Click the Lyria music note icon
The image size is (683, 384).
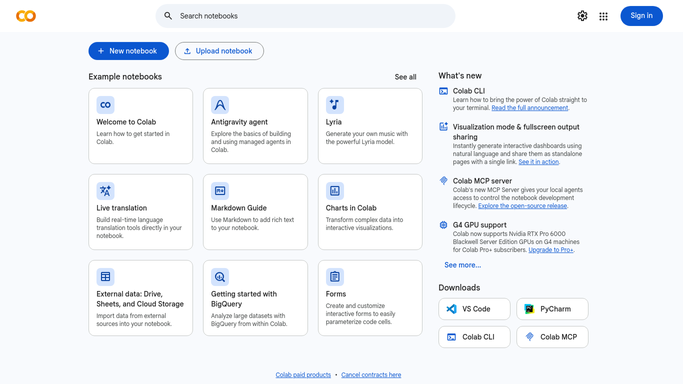coord(335,105)
